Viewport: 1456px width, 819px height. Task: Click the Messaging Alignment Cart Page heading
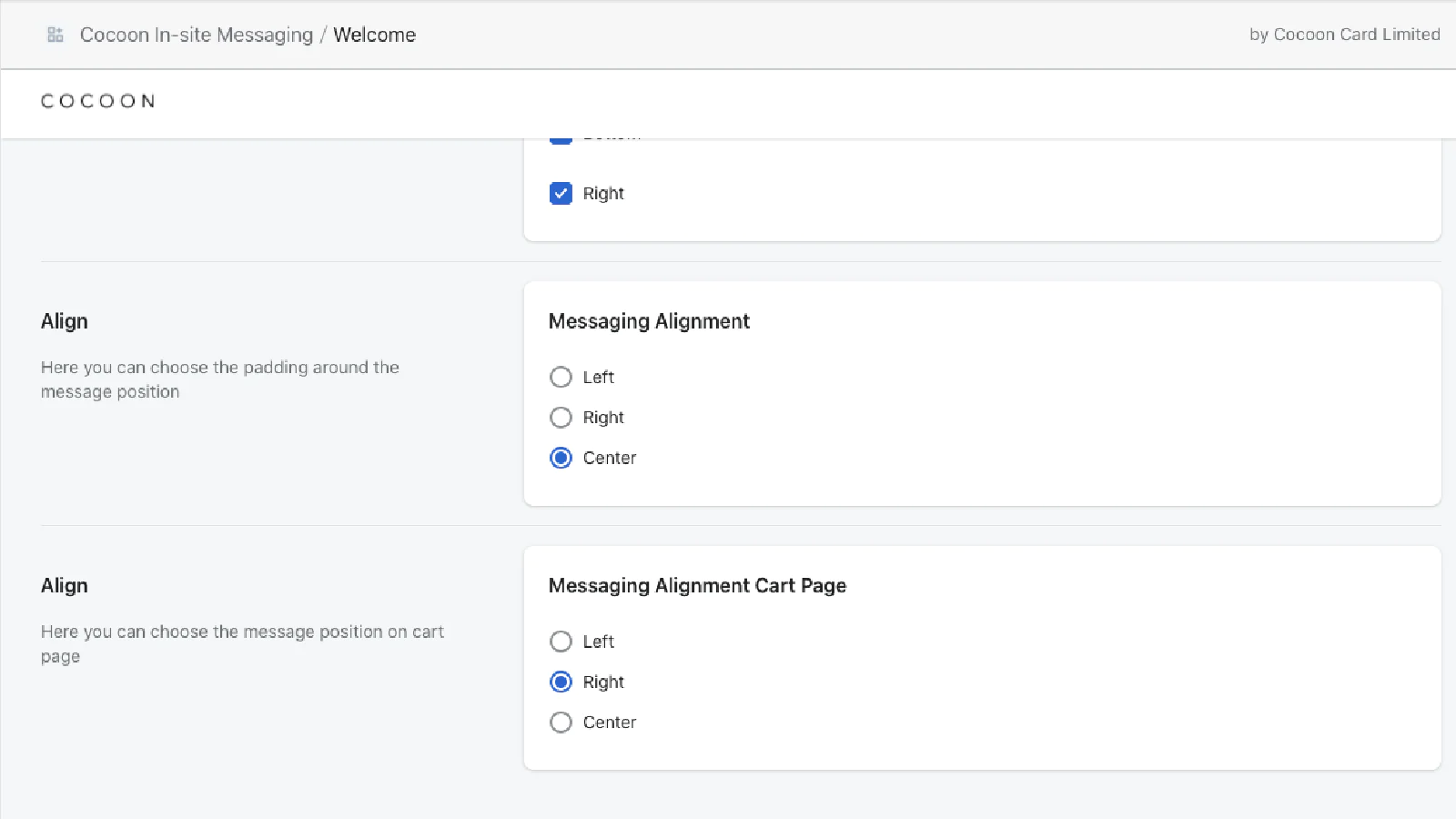pos(697,586)
